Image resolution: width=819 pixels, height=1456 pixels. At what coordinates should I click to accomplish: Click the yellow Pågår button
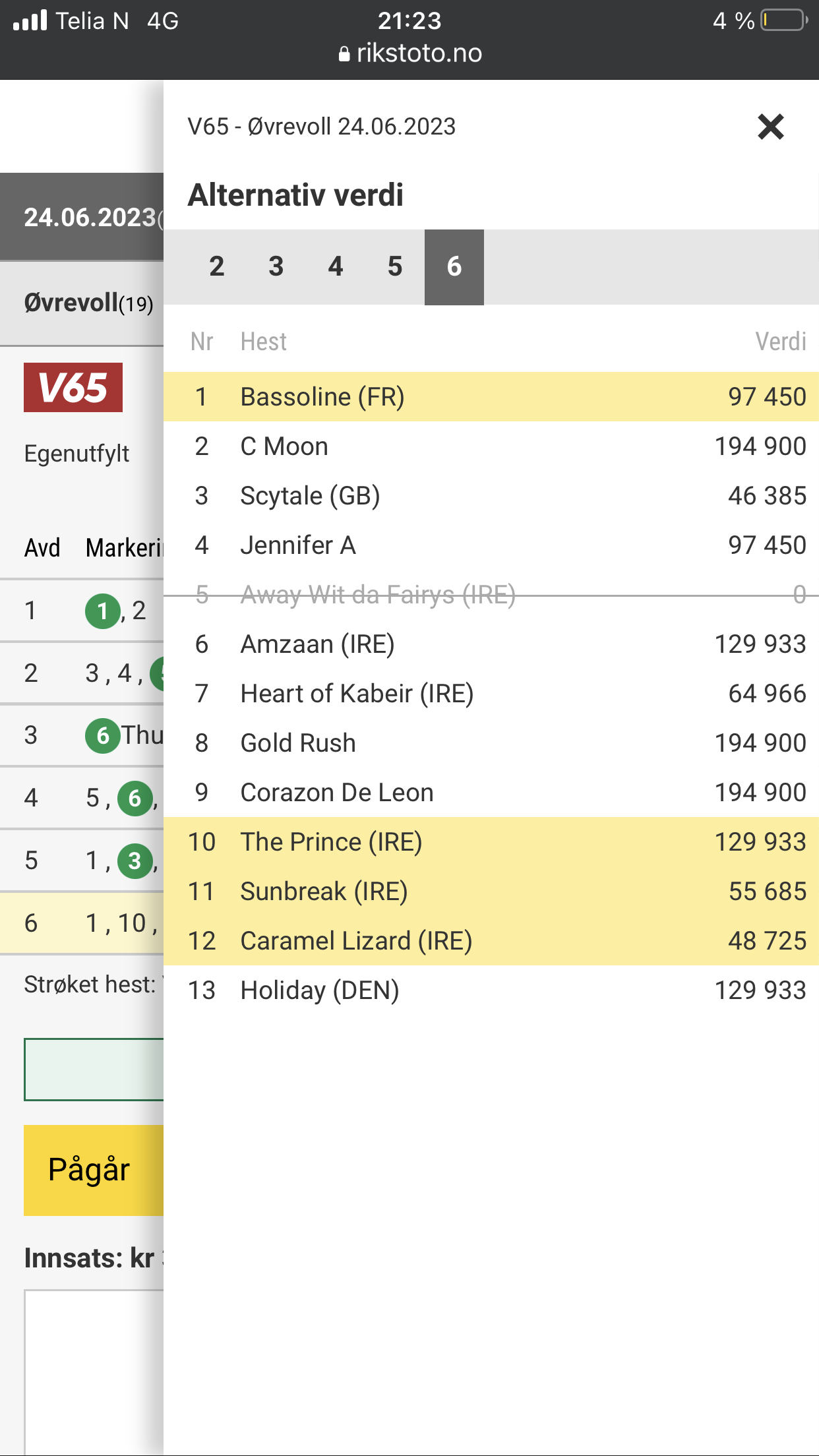94,1170
